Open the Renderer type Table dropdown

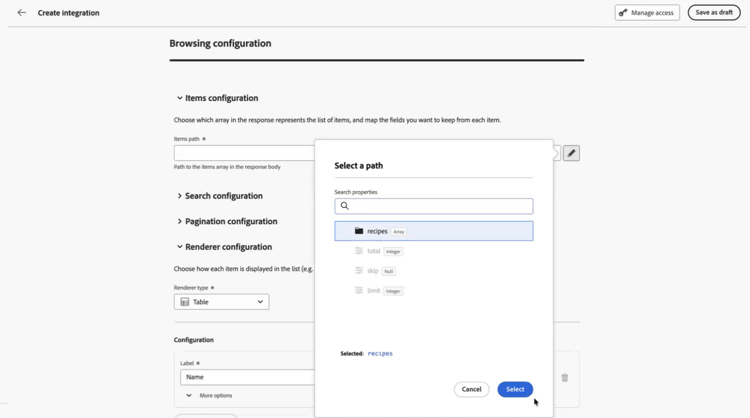pos(221,302)
